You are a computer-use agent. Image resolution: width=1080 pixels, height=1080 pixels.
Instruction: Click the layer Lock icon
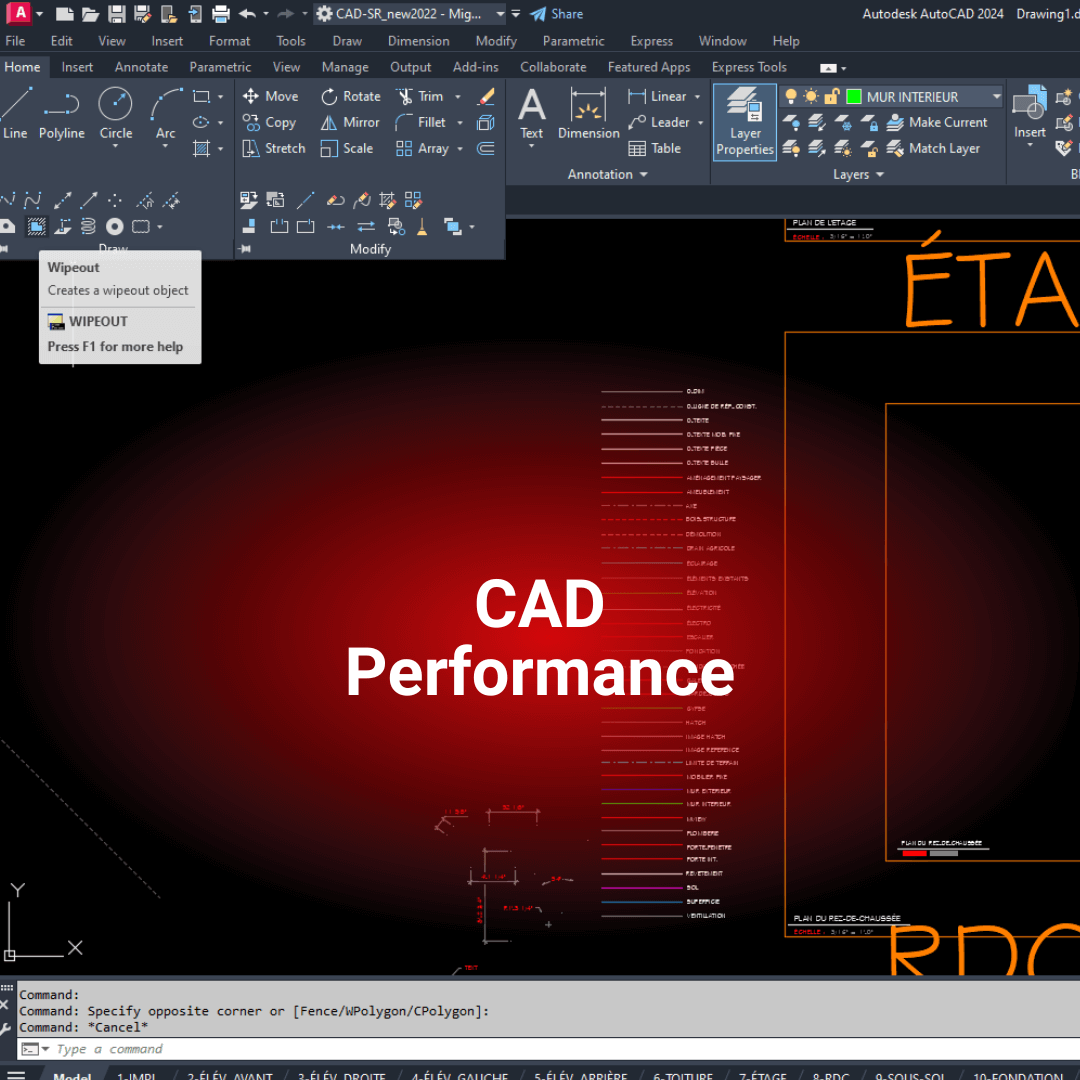(869, 123)
